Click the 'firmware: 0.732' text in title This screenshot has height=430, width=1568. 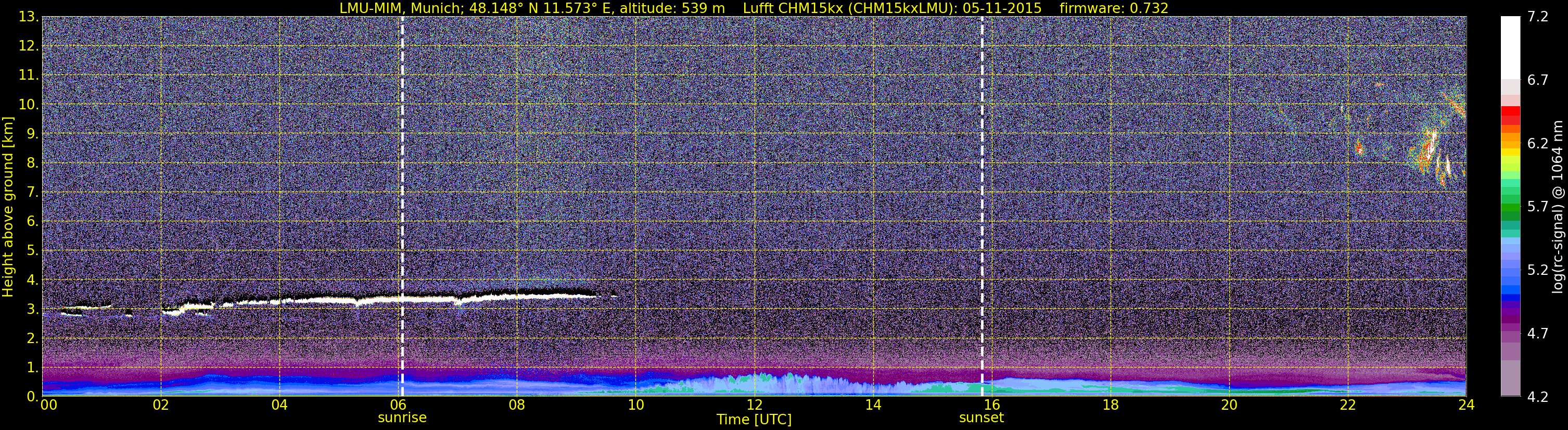coord(1114,8)
